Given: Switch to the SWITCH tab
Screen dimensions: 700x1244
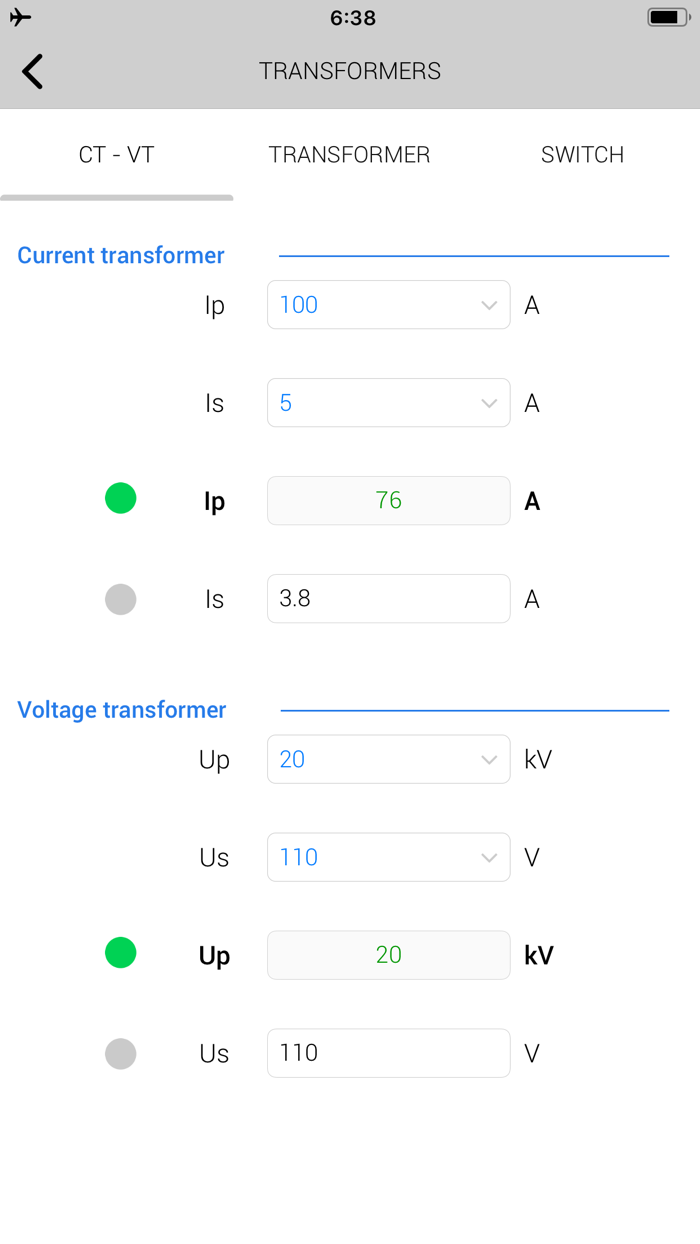Looking at the screenshot, I should tap(582, 155).
